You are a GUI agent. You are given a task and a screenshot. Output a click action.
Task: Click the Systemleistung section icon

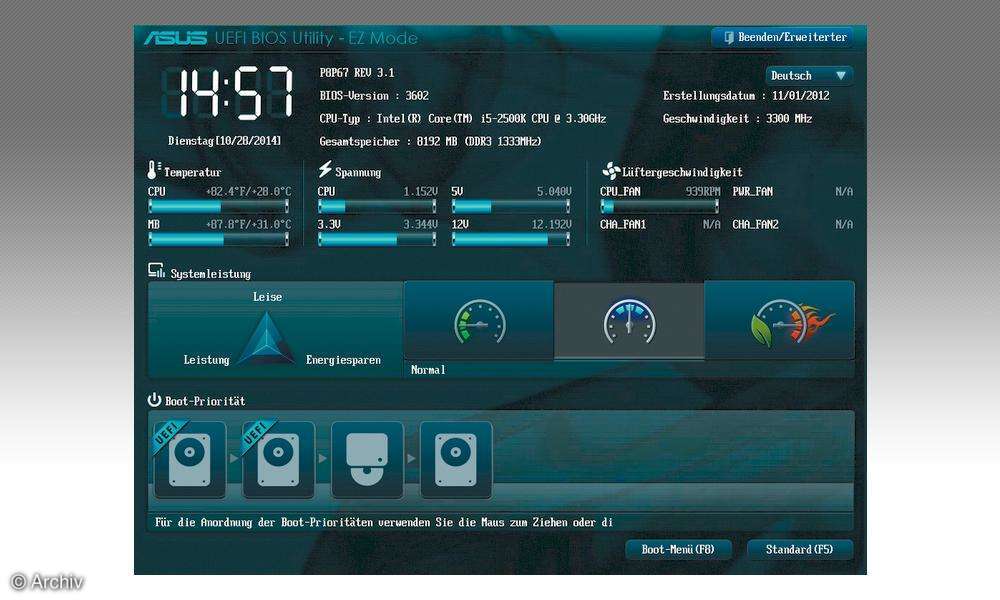pyautogui.click(x=156, y=269)
